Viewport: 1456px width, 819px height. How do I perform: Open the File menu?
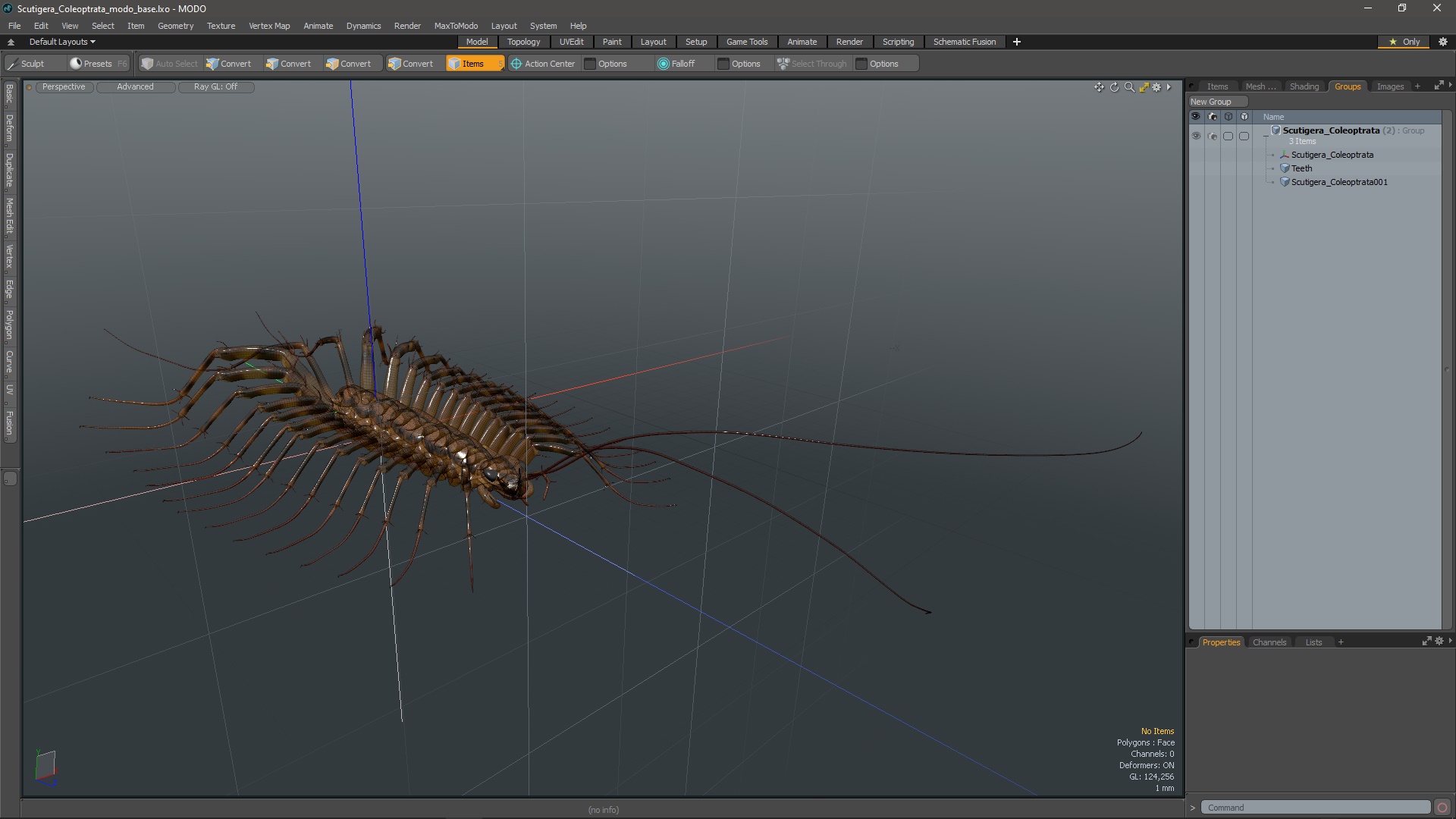pyautogui.click(x=14, y=26)
